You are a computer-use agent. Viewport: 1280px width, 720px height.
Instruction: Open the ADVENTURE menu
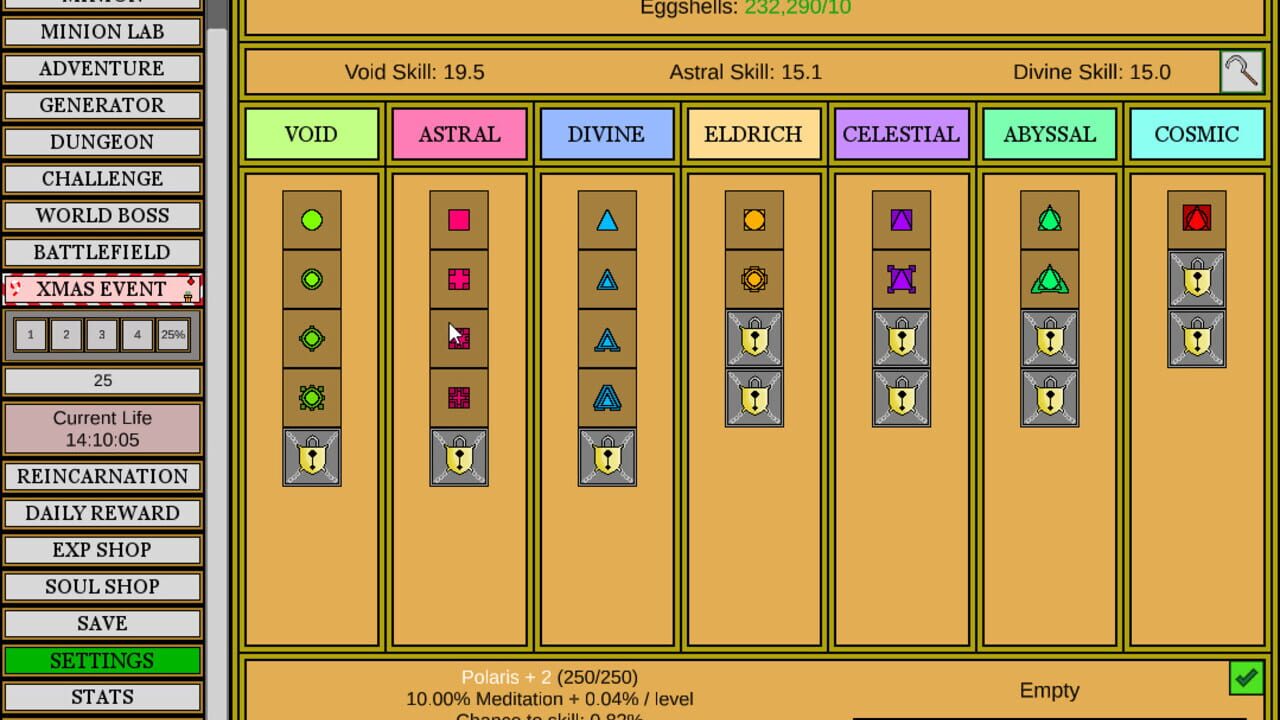coord(102,68)
